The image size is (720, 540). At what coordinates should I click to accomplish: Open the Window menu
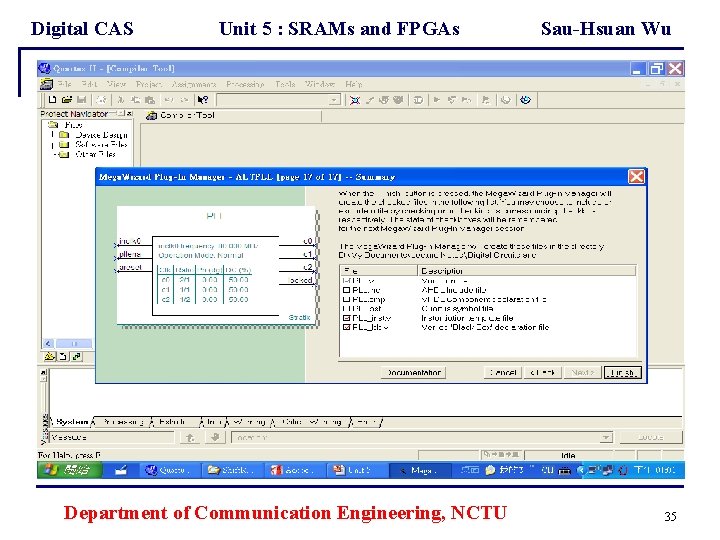[320, 84]
